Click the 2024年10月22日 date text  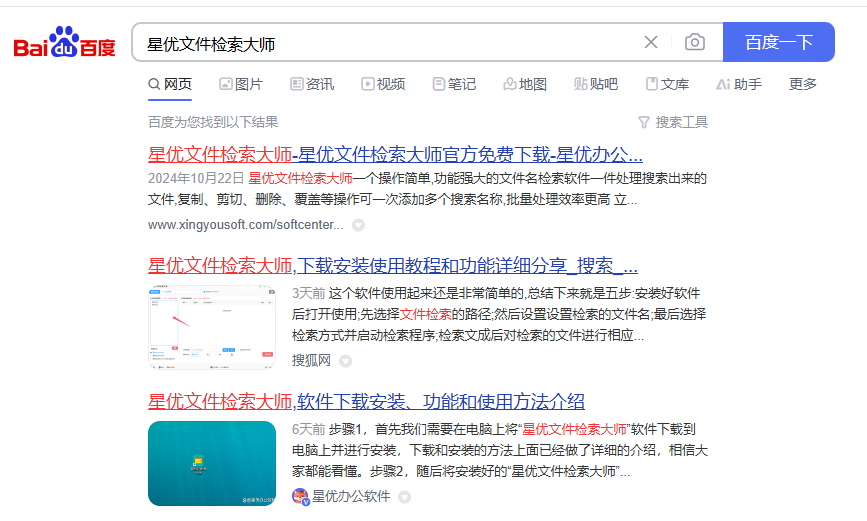pos(196,178)
